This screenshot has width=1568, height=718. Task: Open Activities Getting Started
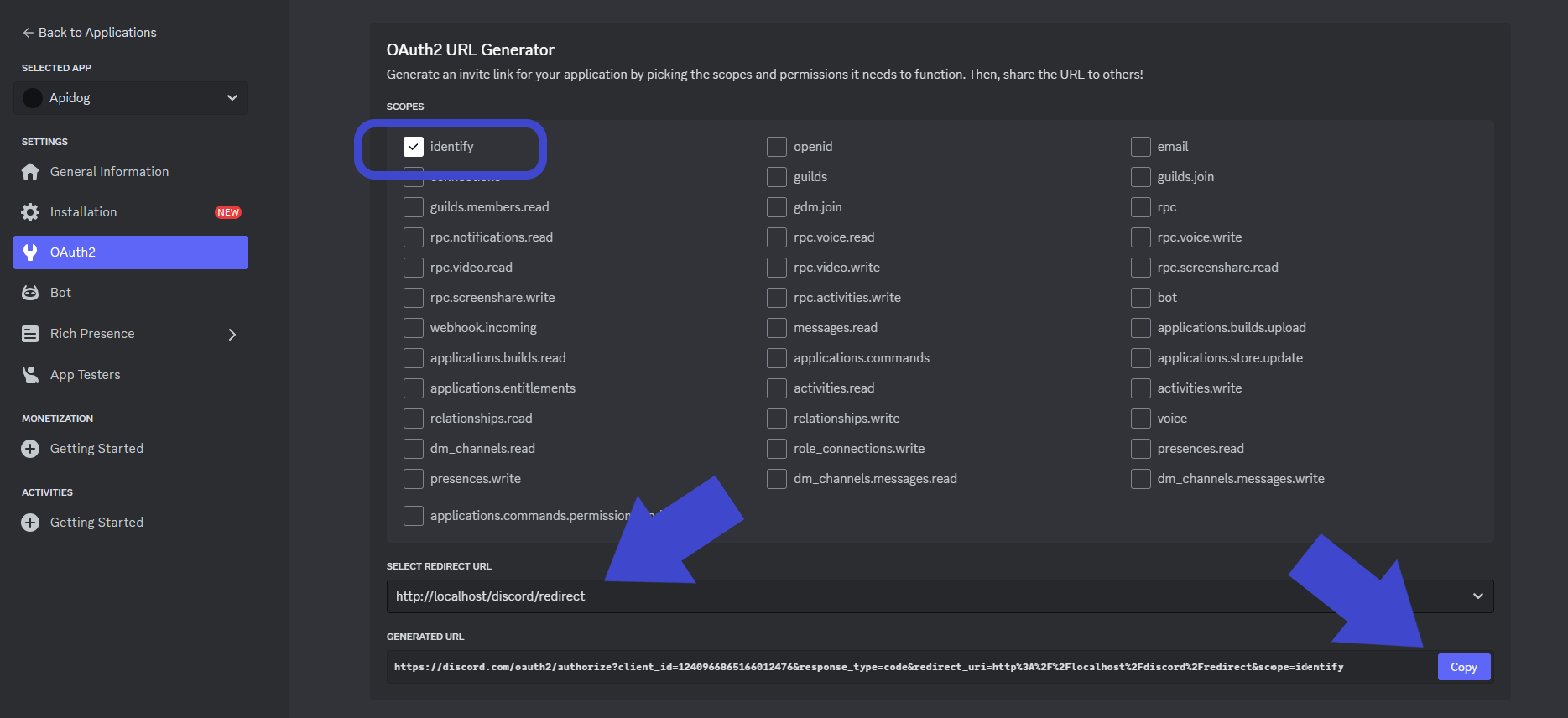coord(131,523)
